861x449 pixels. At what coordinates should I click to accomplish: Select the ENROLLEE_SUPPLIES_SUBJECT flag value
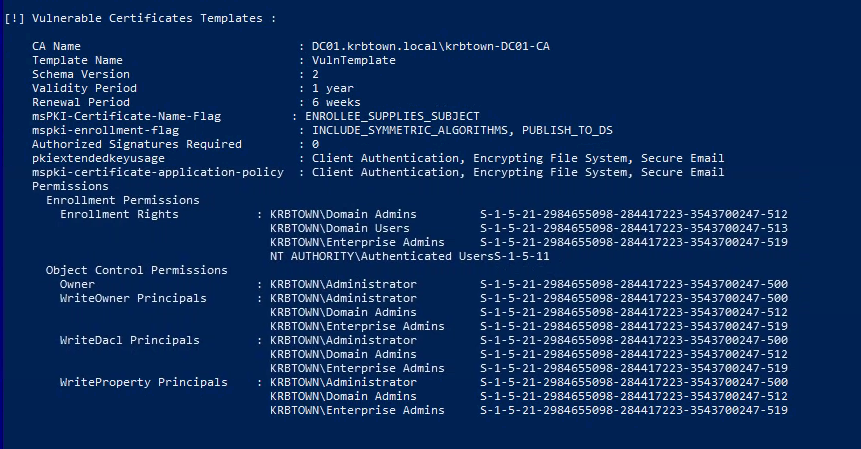coord(392,116)
